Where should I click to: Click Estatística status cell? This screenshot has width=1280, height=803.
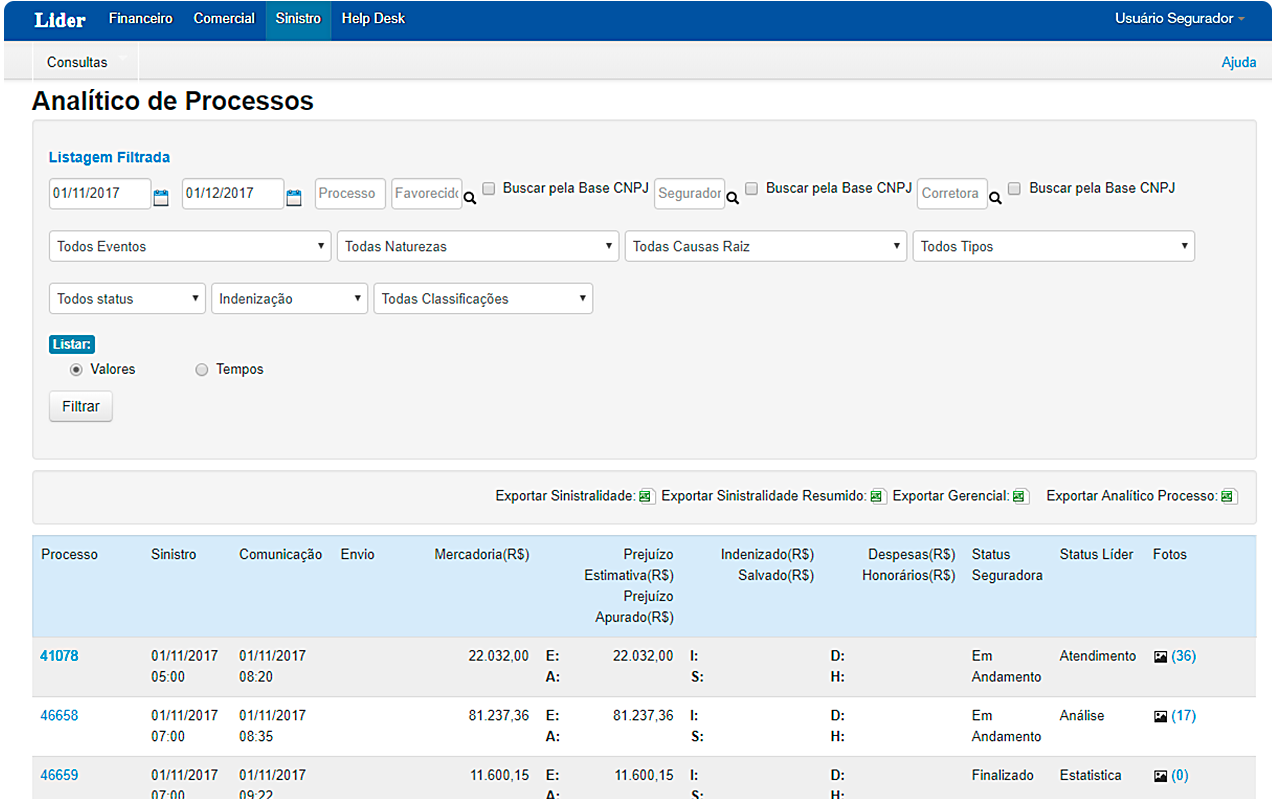pyautogui.click(x=1091, y=775)
